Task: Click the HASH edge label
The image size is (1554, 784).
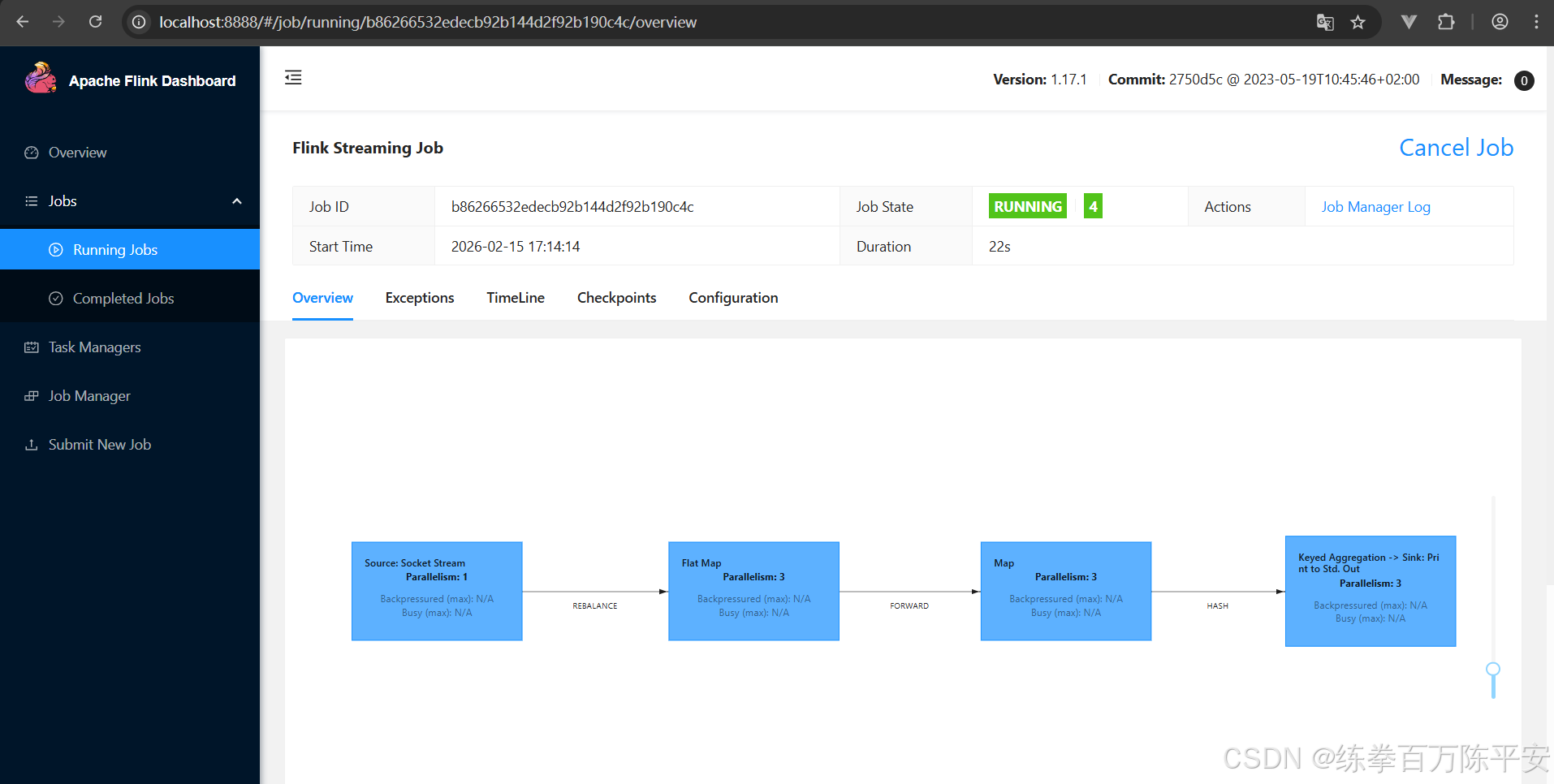Action: click(x=1218, y=606)
